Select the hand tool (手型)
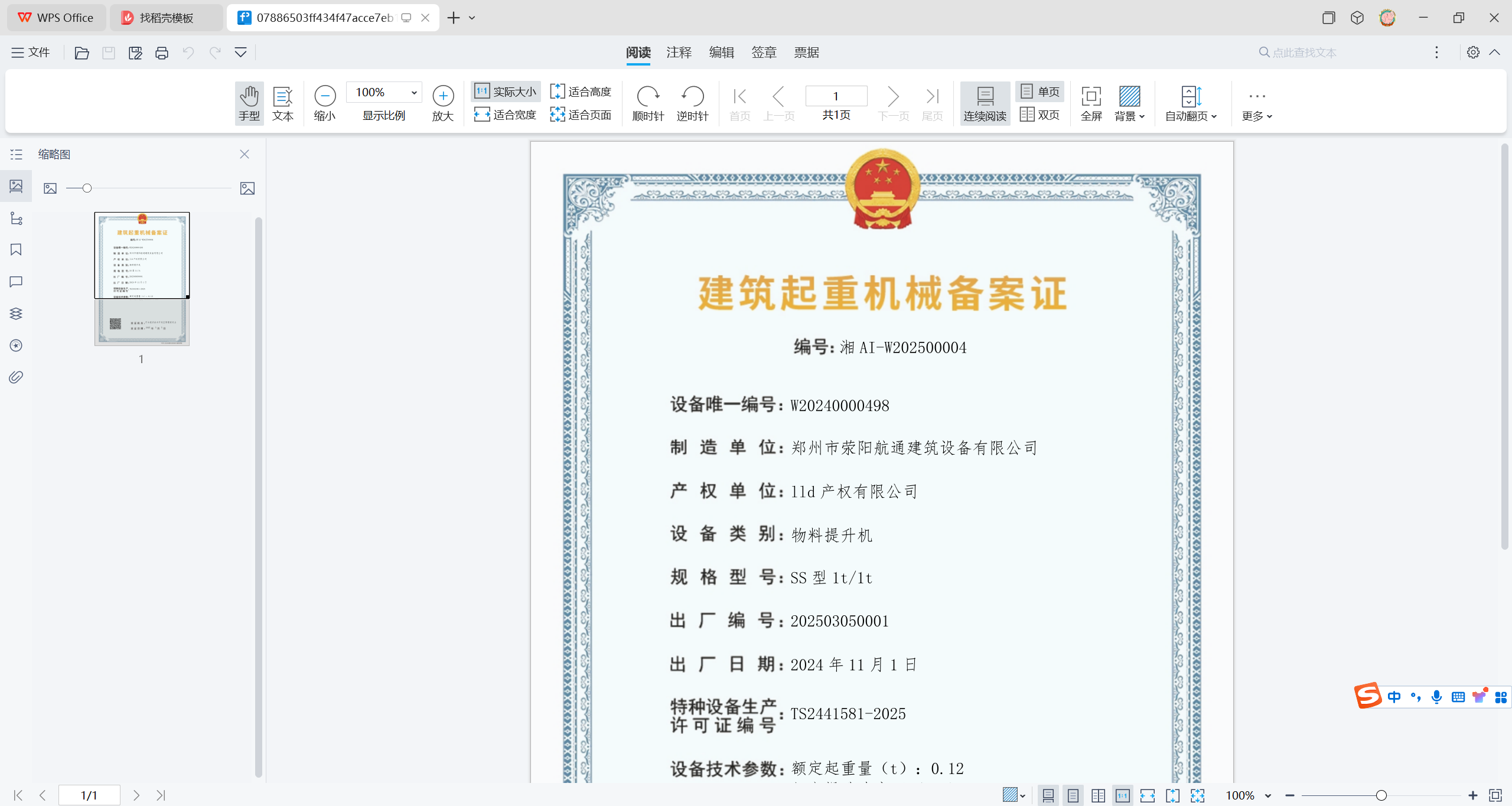This screenshot has height=806, width=1512. [x=249, y=103]
